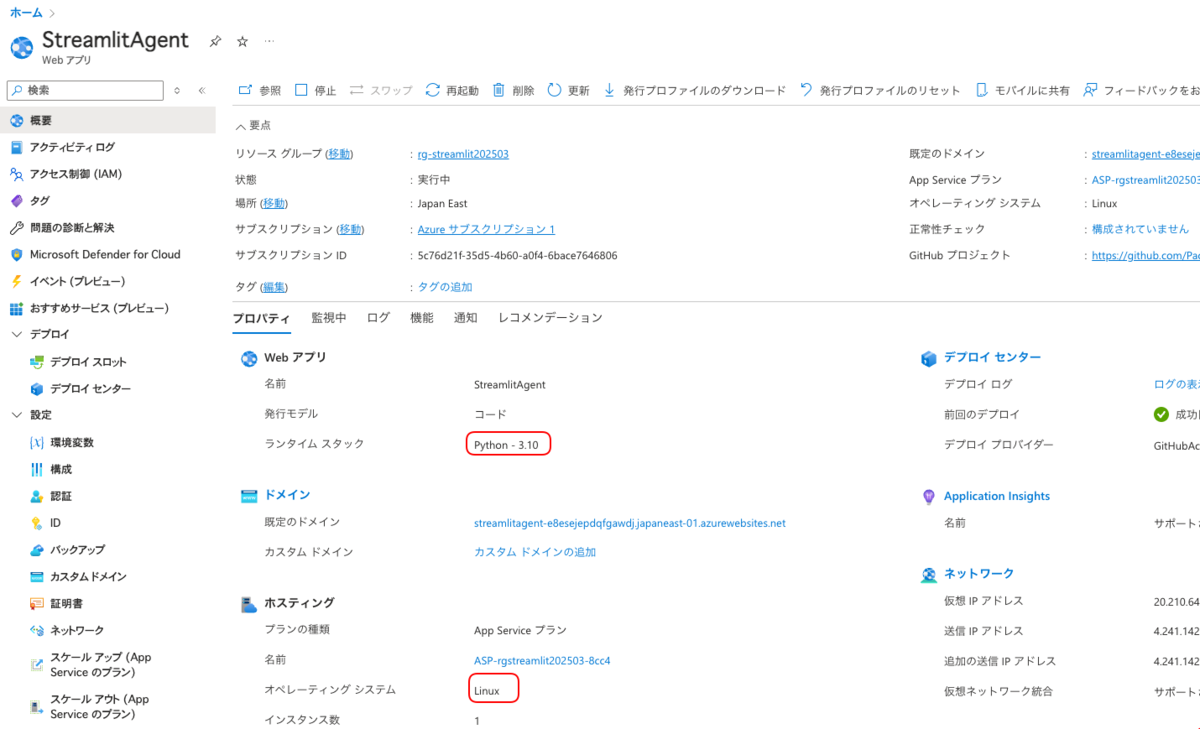The height and width of the screenshot is (729, 1200).
Task: Switch to the 監視中 tab
Action: click(329, 318)
